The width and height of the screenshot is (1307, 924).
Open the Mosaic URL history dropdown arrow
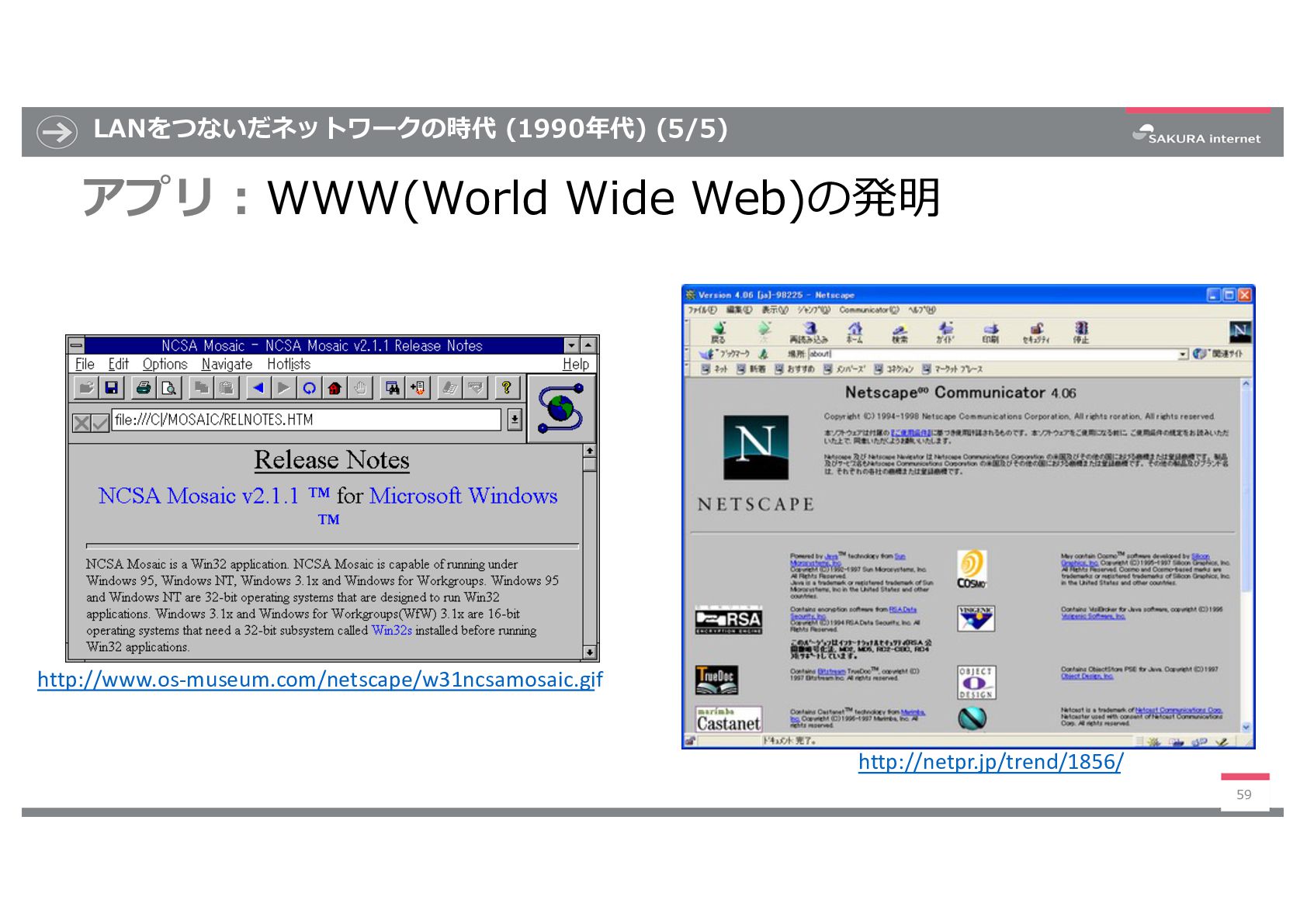514,420
